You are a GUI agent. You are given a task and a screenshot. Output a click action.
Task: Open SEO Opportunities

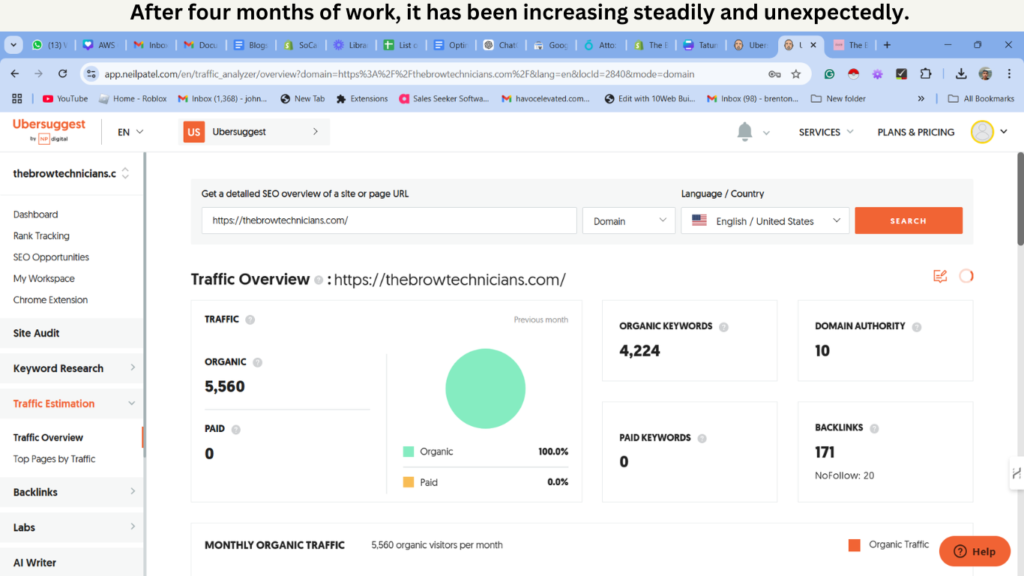click(51, 257)
